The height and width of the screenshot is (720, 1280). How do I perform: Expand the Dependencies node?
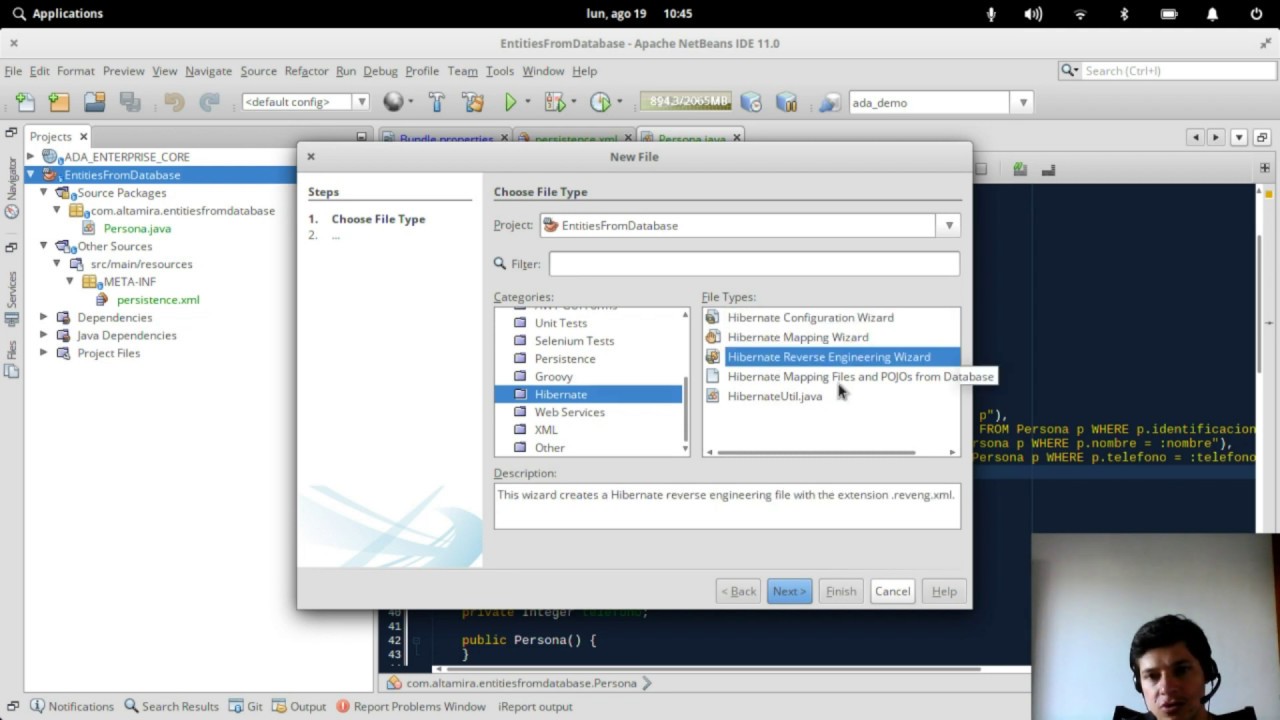point(43,317)
